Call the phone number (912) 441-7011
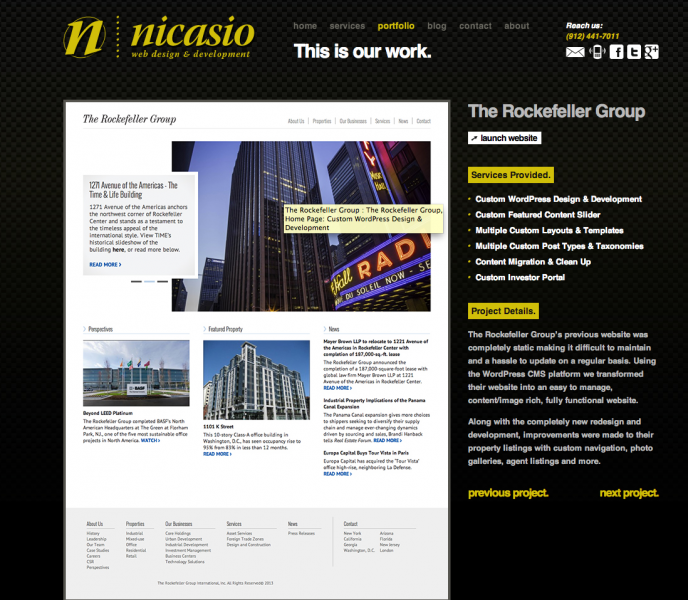This screenshot has width=688, height=600. point(593,37)
